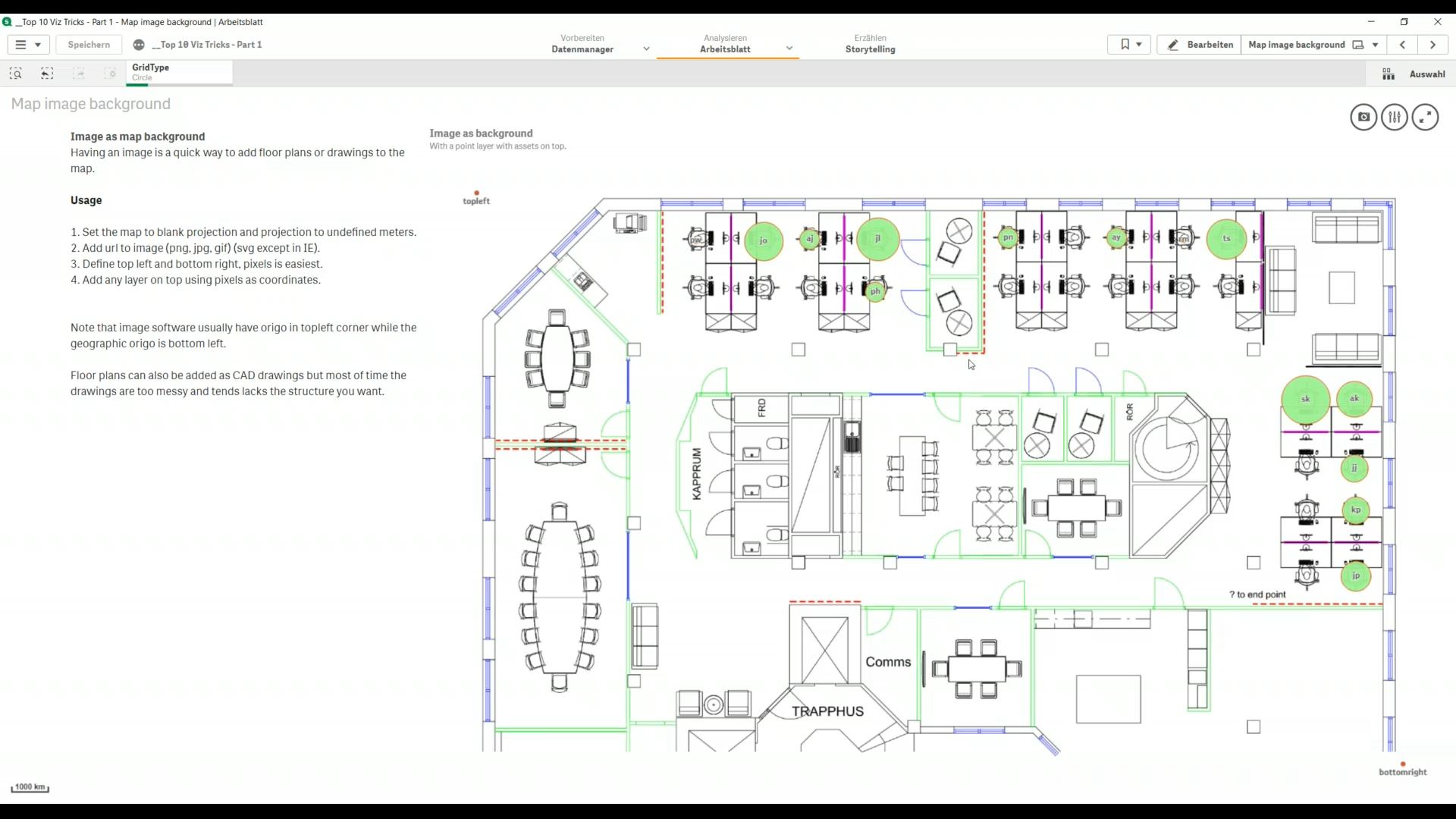Click the camera/screenshot icon top right
Screen dimensions: 1456x819
click(1364, 117)
